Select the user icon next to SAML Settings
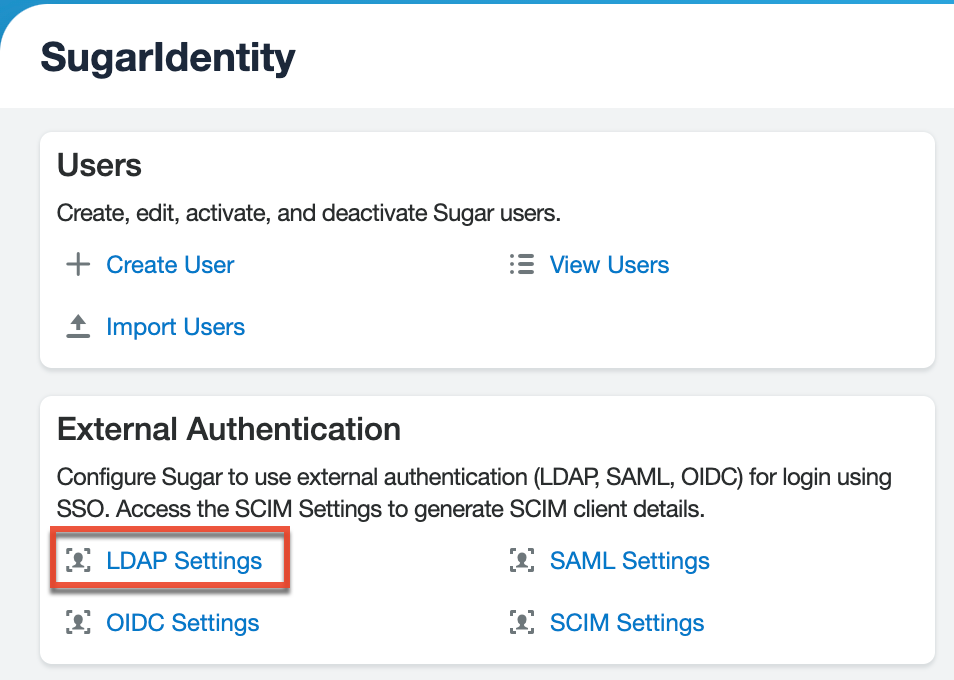The image size is (954, 680). pos(521,561)
